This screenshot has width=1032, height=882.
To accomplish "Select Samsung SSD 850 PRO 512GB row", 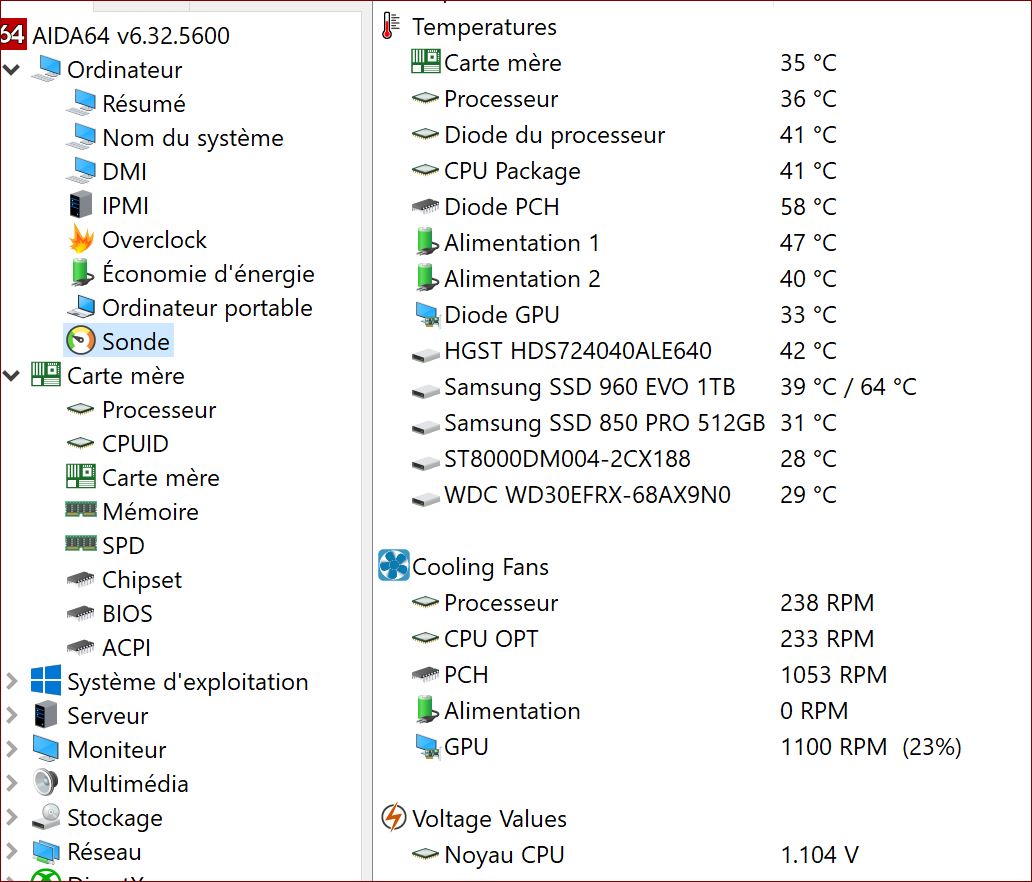I will pos(624,423).
